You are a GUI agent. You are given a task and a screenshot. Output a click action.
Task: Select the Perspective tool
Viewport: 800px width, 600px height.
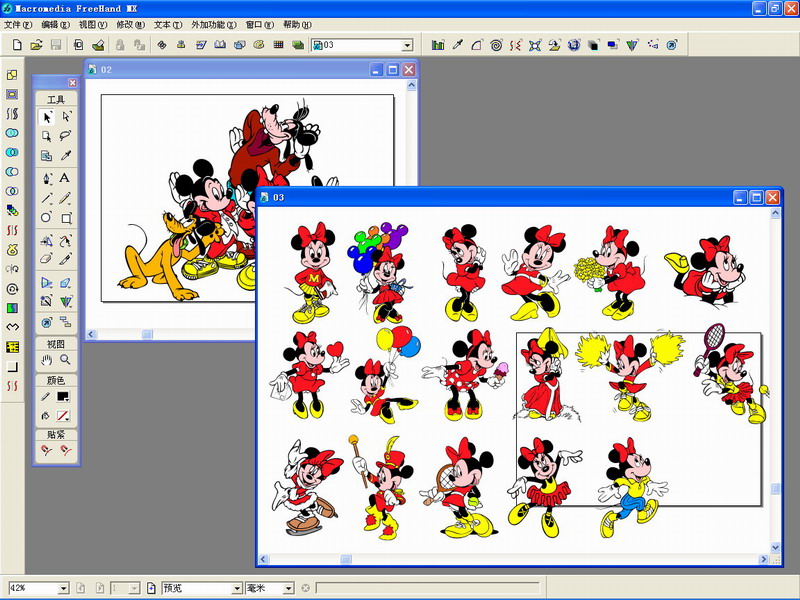[x=66, y=283]
